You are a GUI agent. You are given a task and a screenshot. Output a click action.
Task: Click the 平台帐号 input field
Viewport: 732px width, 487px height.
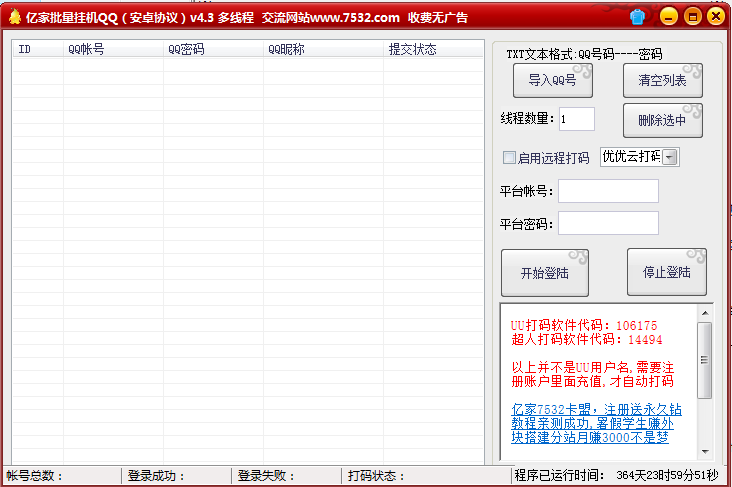[x=608, y=191]
